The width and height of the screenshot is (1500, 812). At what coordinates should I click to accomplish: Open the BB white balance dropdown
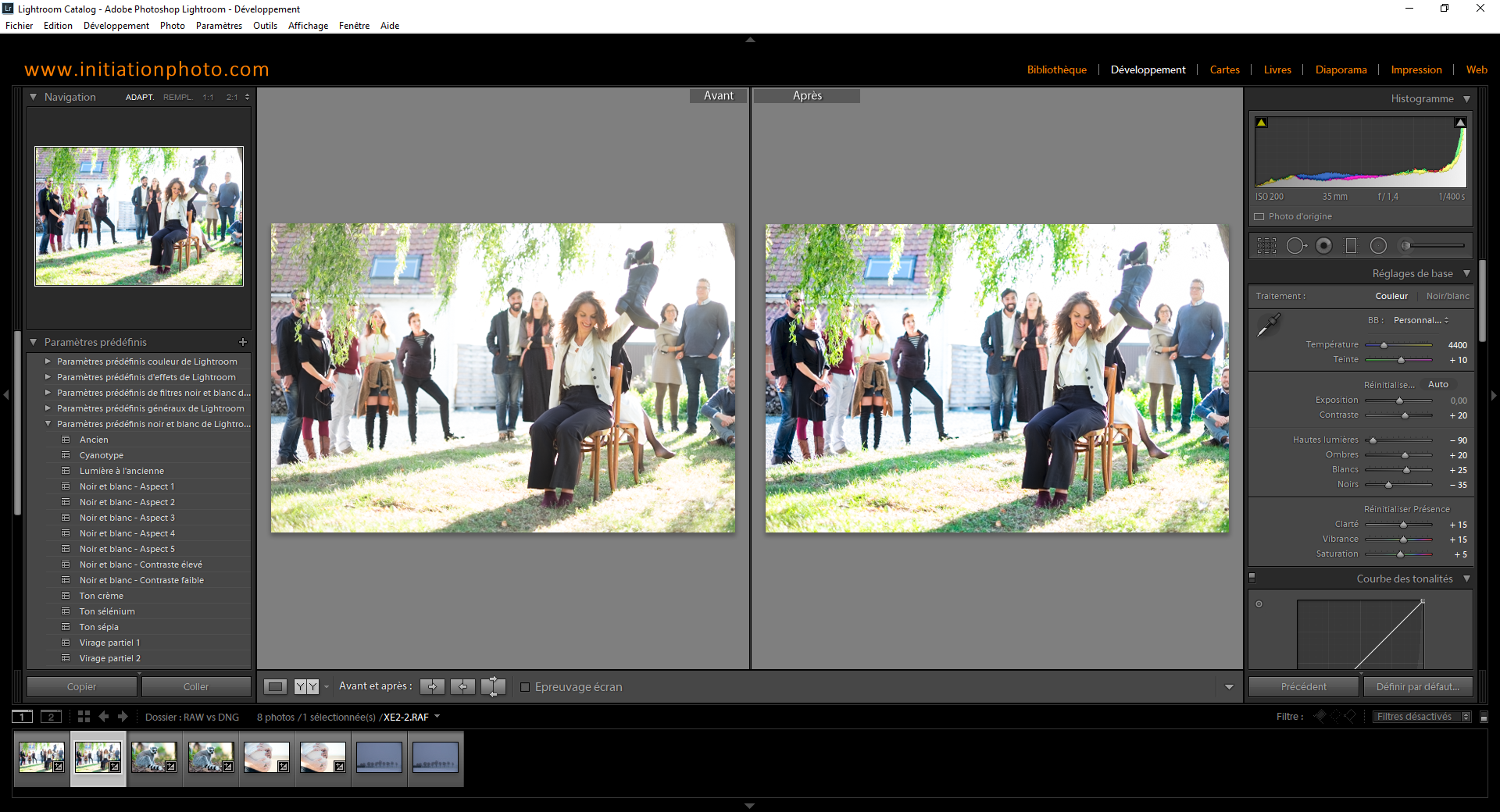pos(1420,320)
